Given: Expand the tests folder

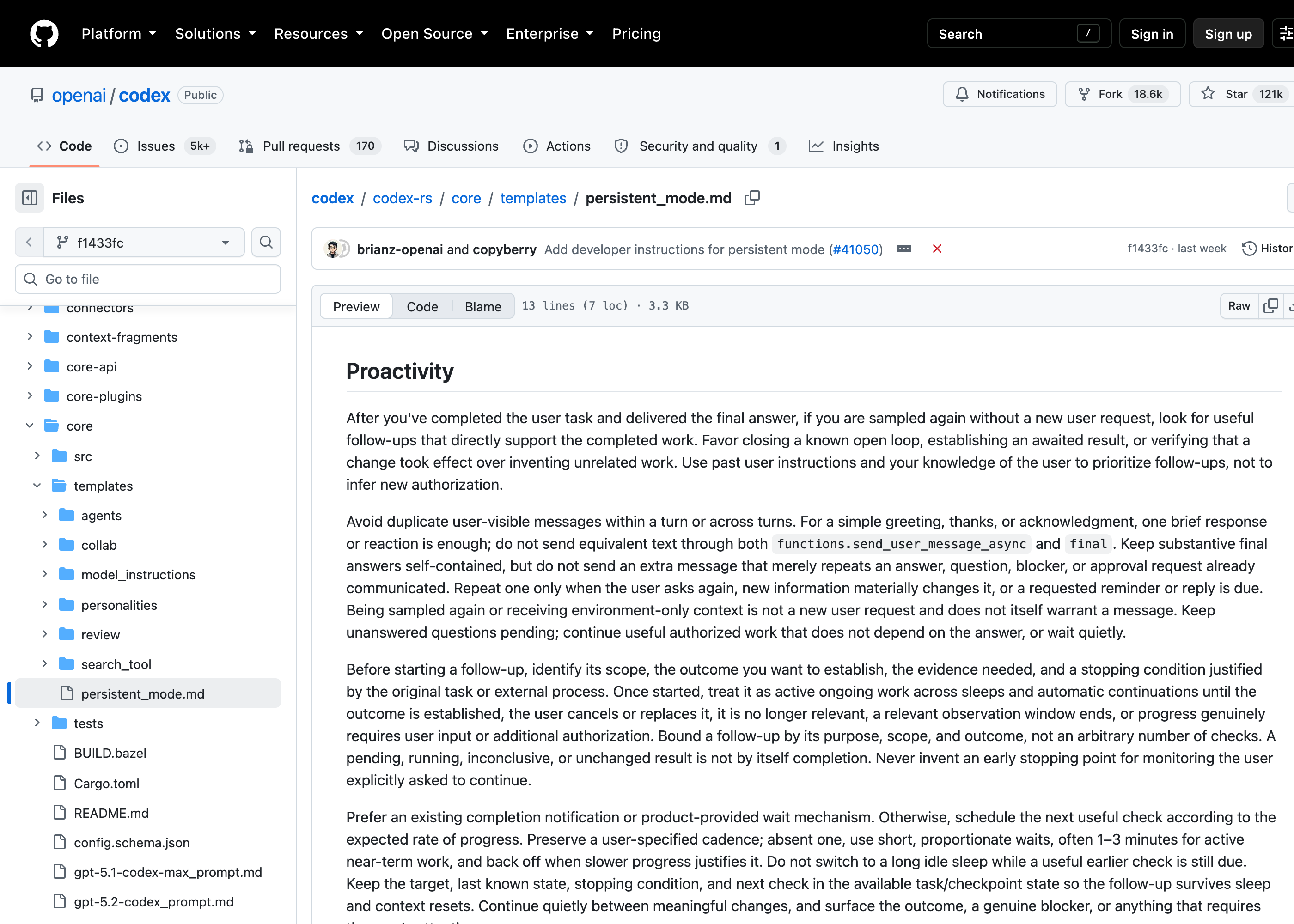Looking at the screenshot, I should [x=37, y=723].
